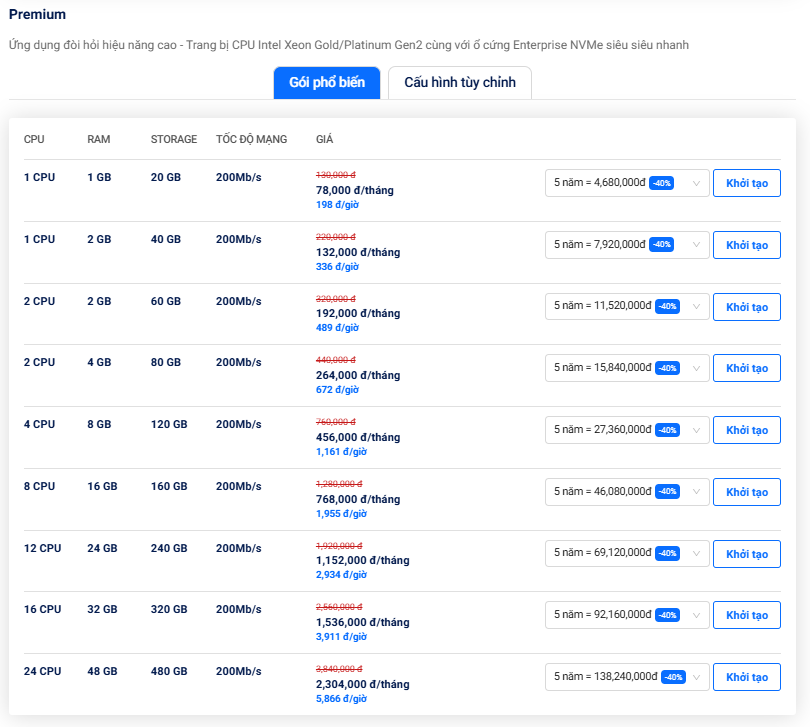Click the 24 CPU cell
This screenshot has height=727, width=810.
tap(42, 671)
